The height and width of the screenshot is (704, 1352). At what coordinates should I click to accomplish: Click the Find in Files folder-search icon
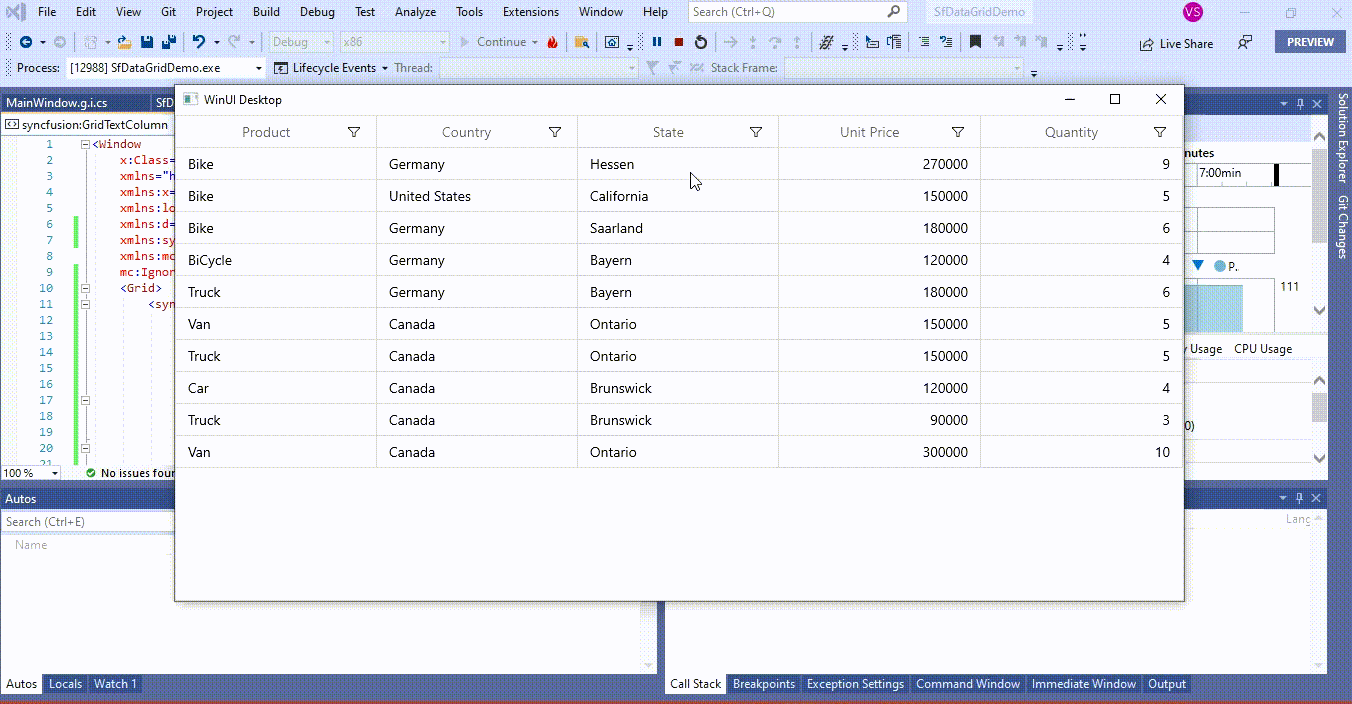pyautogui.click(x=581, y=42)
